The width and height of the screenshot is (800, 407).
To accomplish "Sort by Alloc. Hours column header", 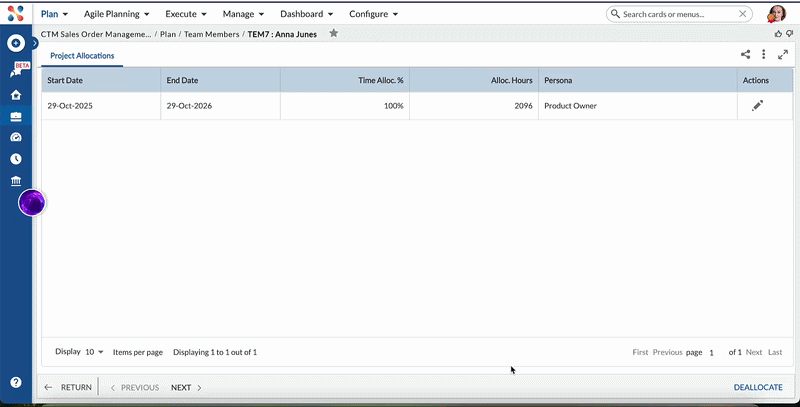I will click(x=474, y=80).
